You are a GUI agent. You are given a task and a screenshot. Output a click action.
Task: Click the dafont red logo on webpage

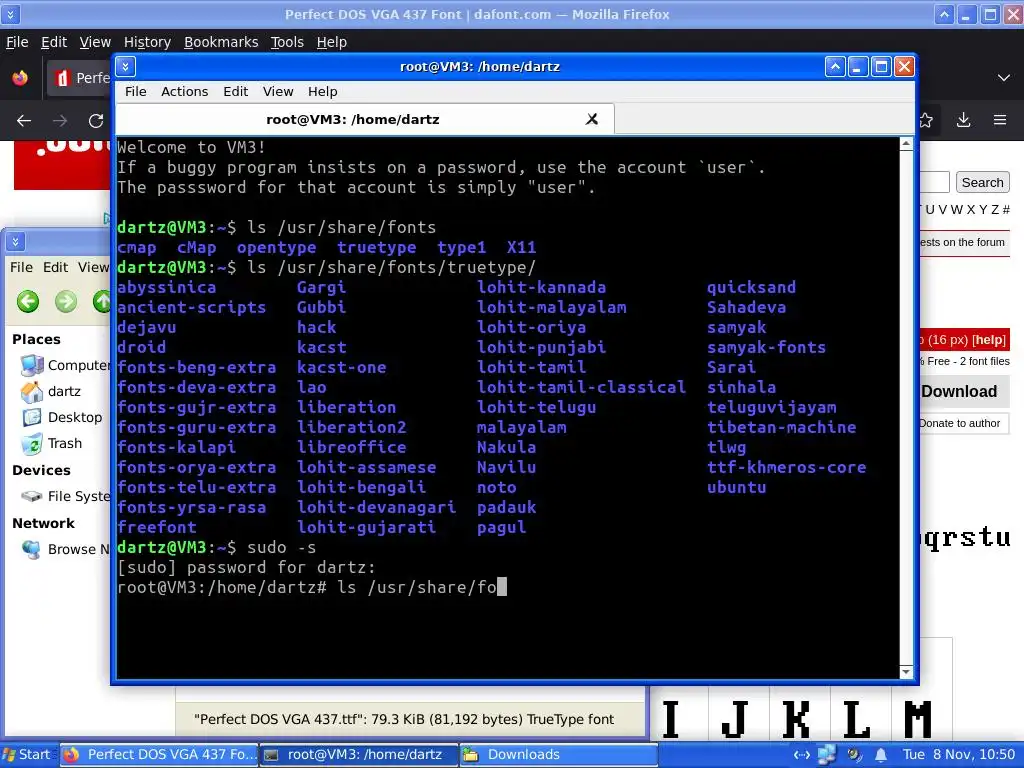coord(62,165)
